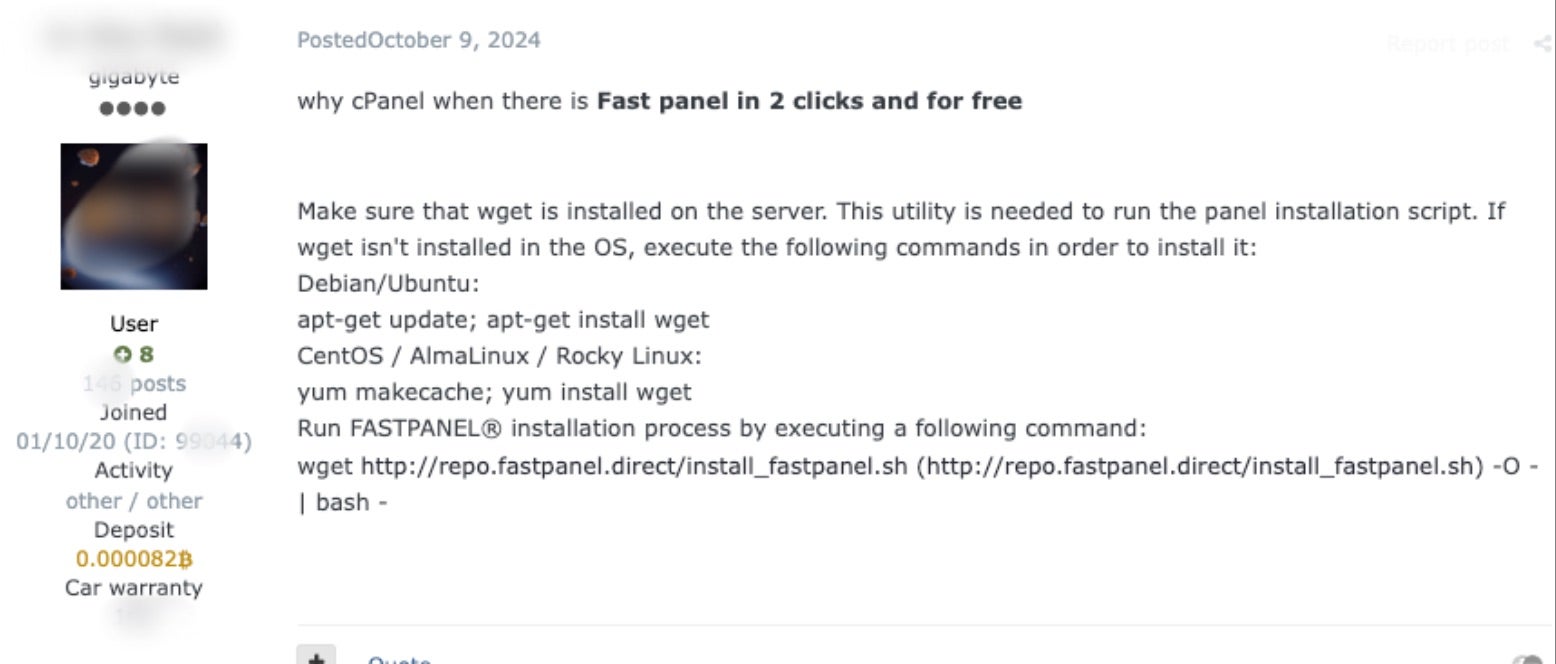Click the user's posts count link
1556x664 pixels.
134,383
